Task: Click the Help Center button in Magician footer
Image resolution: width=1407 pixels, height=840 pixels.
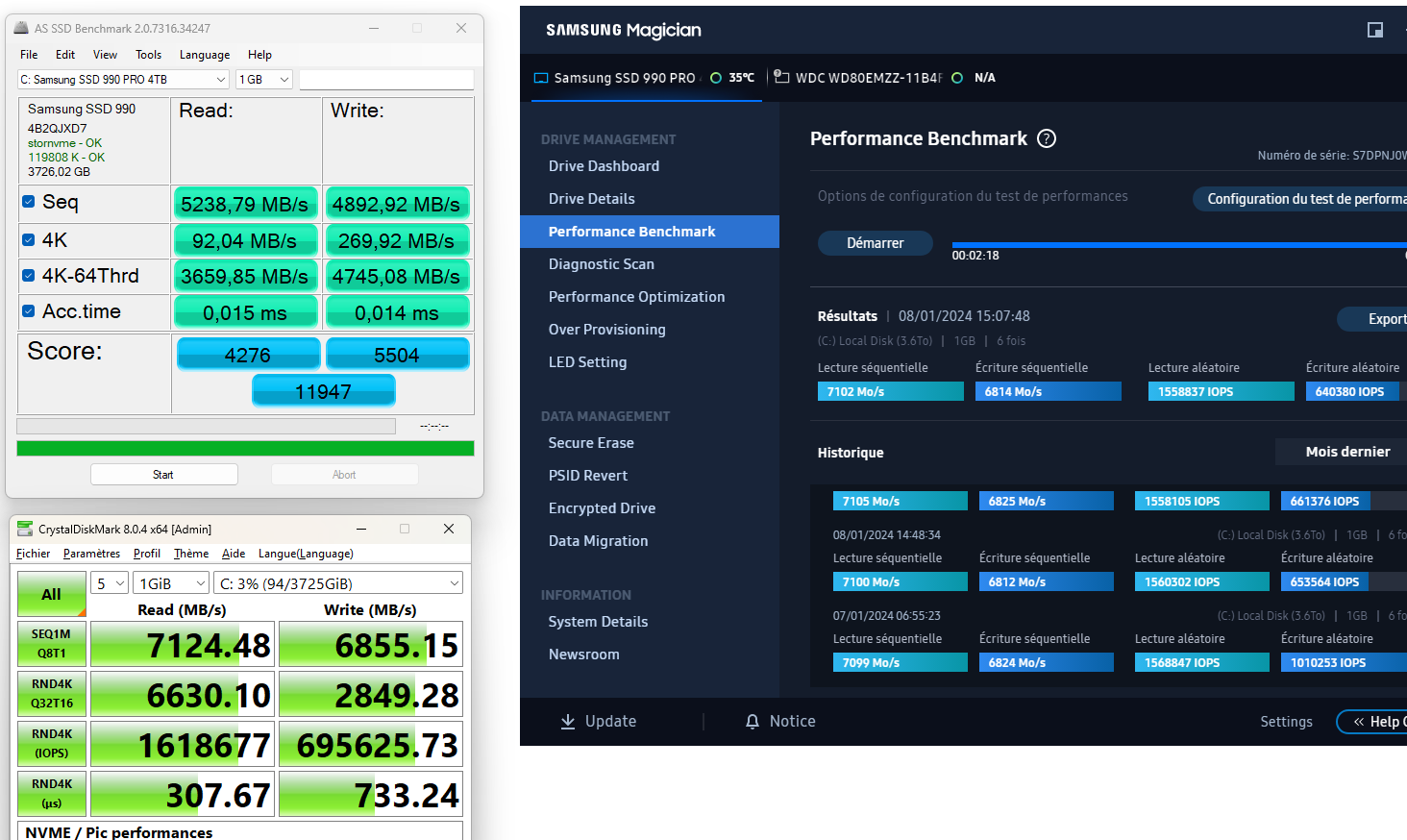Action: tap(1372, 722)
